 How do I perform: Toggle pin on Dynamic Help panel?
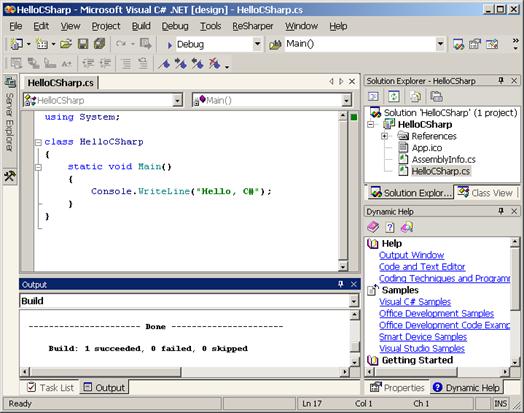(501, 211)
